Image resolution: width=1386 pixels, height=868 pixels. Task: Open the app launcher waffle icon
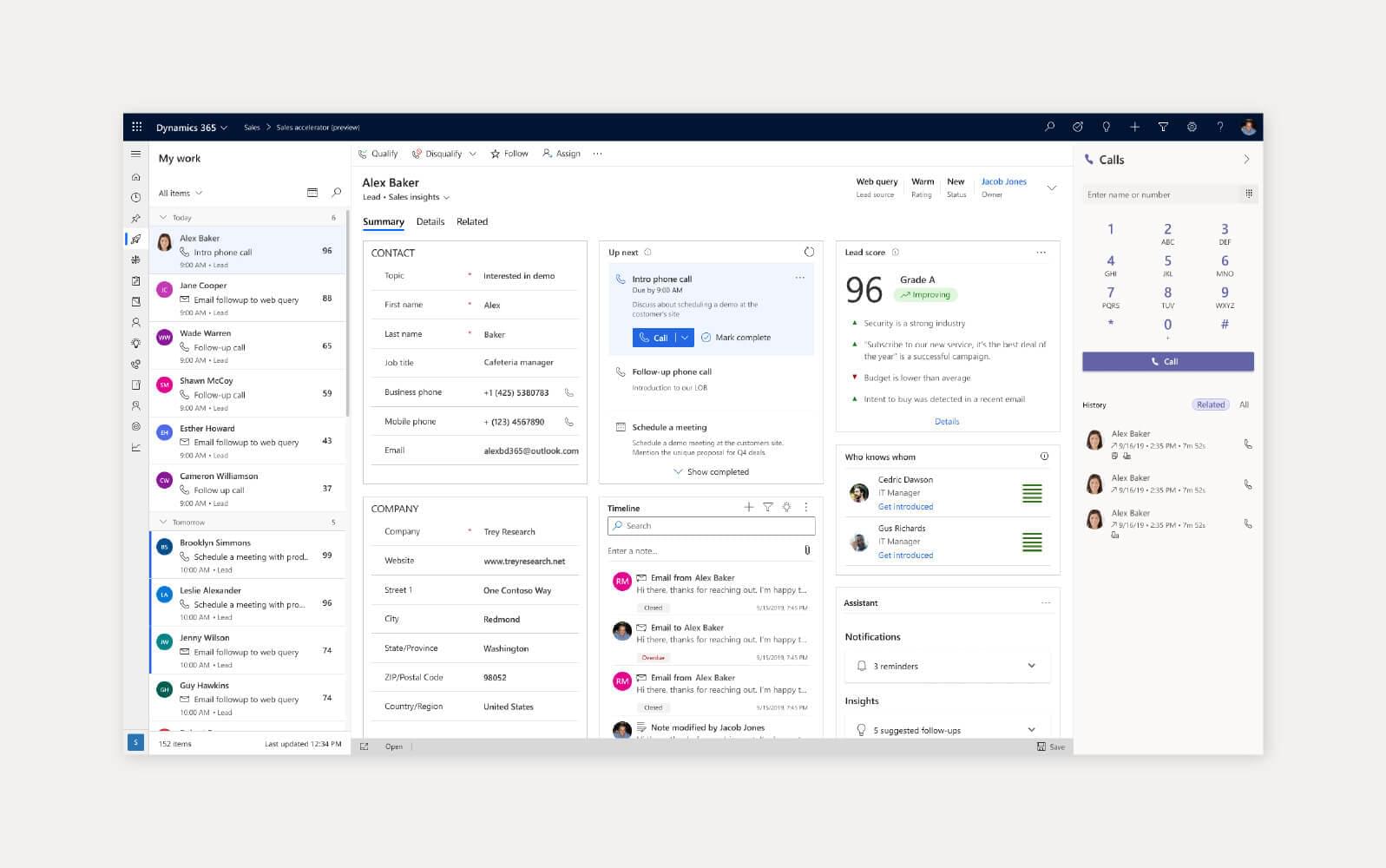point(136,127)
